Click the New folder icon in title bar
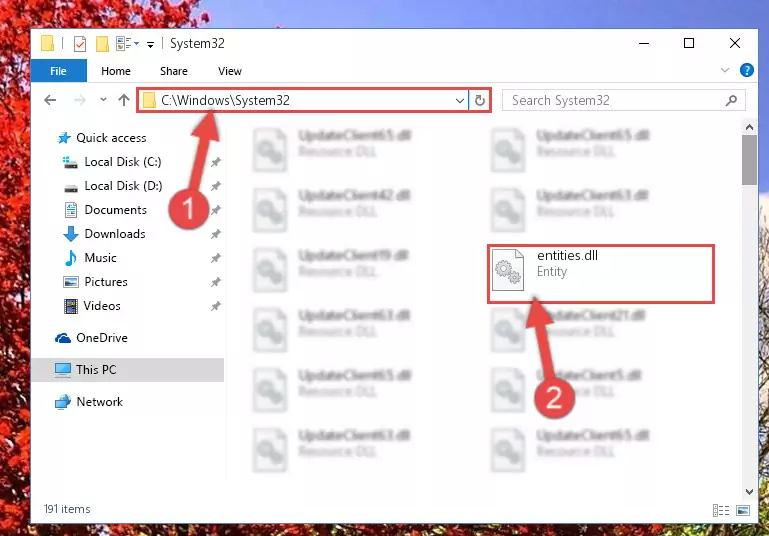This screenshot has height=536, width=769. coord(102,44)
